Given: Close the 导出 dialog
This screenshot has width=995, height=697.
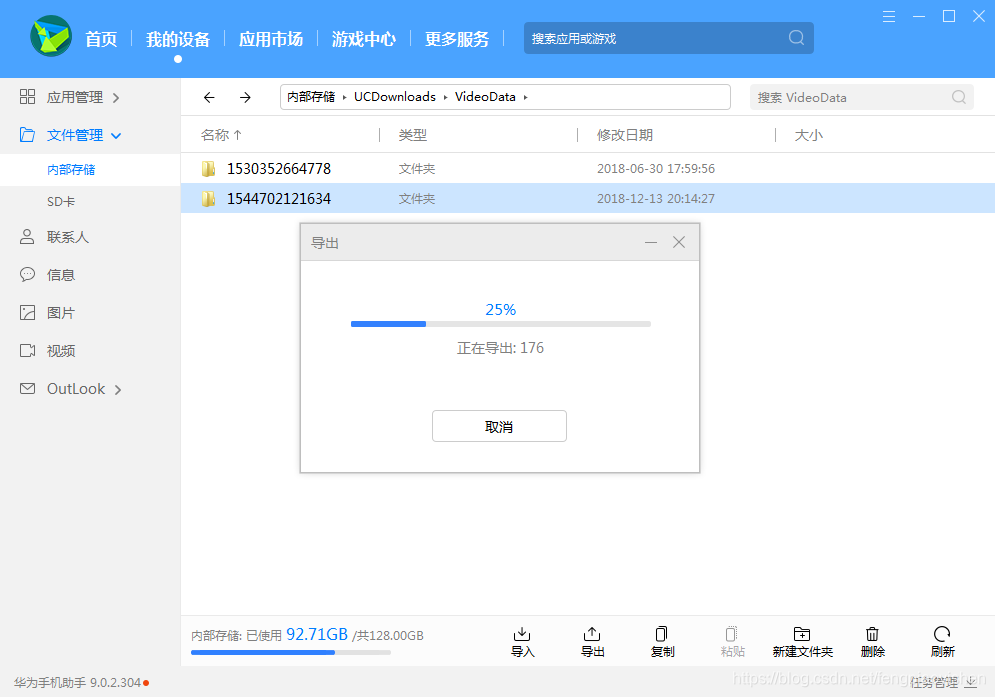Looking at the screenshot, I should click(679, 242).
